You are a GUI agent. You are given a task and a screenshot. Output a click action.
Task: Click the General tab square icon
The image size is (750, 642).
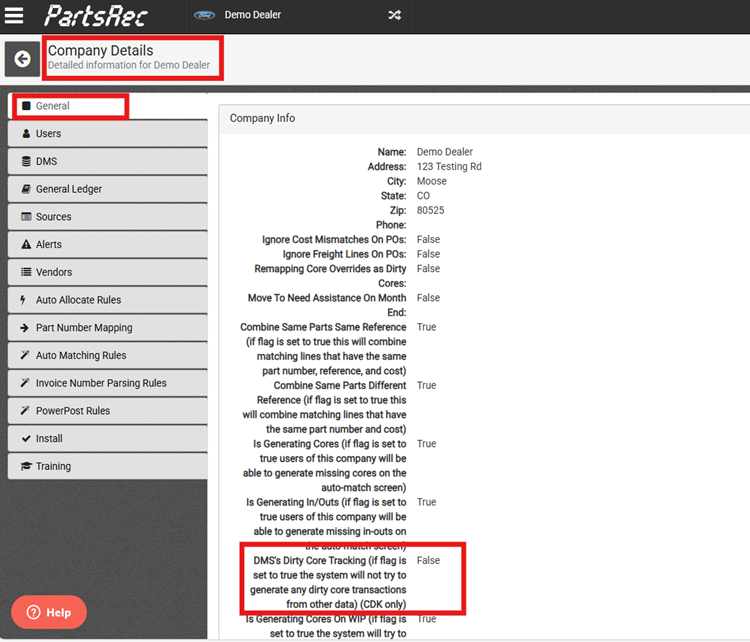[x=26, y=106]
